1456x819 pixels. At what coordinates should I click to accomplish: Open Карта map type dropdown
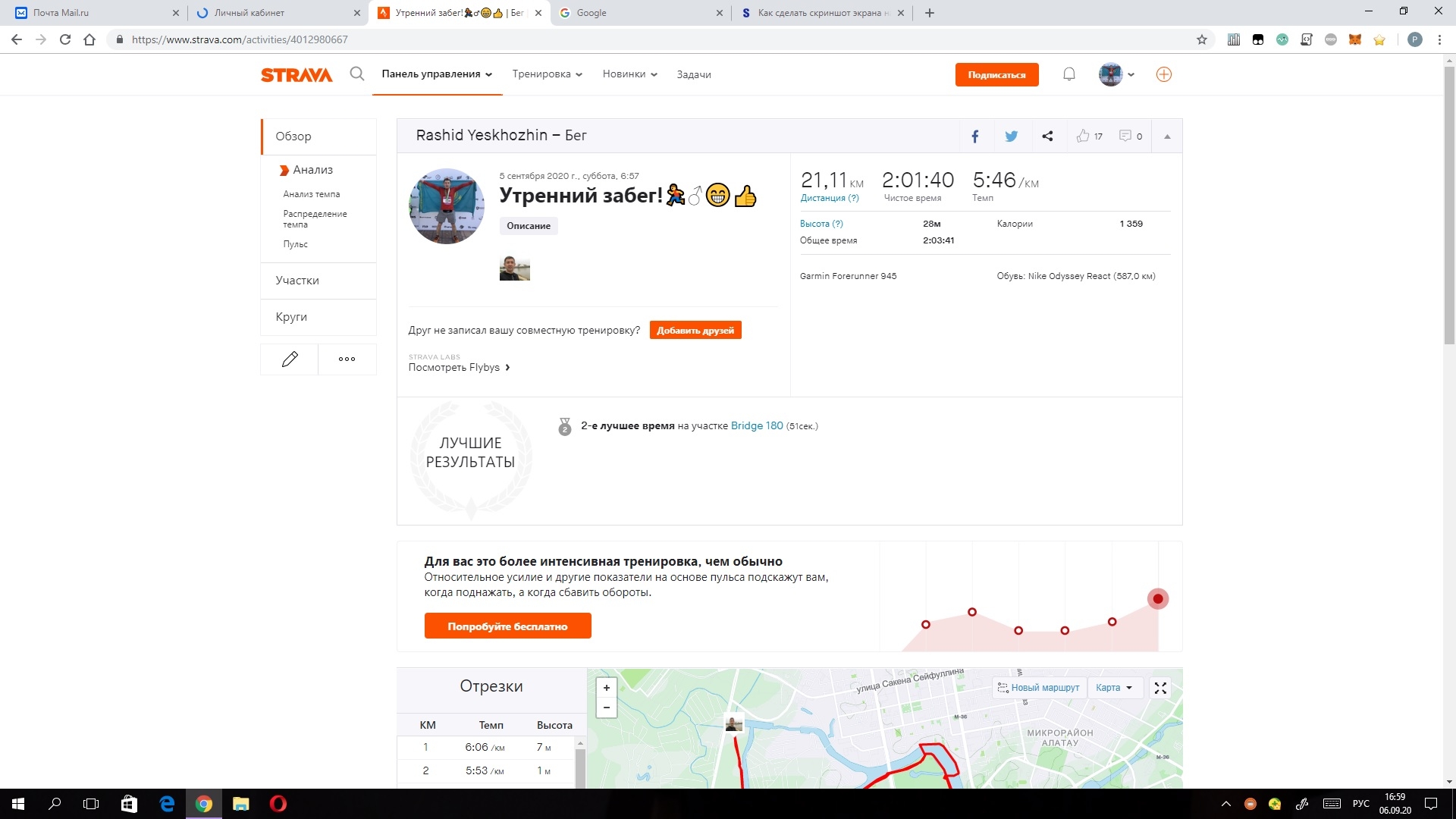[x=1113, y=688]
